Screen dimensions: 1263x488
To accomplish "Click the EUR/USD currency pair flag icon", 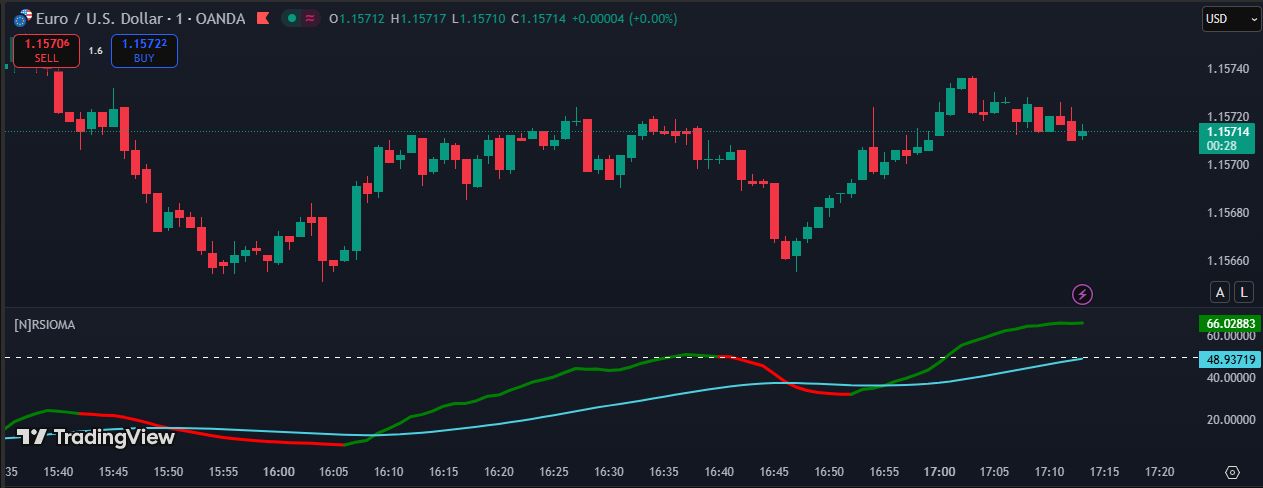I will [x=21, y=19].
